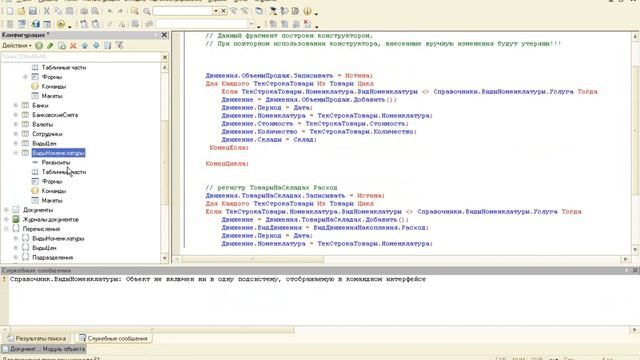Delete object with the red X icon
The image size is (640, 360).
click(x=73, y=46)
